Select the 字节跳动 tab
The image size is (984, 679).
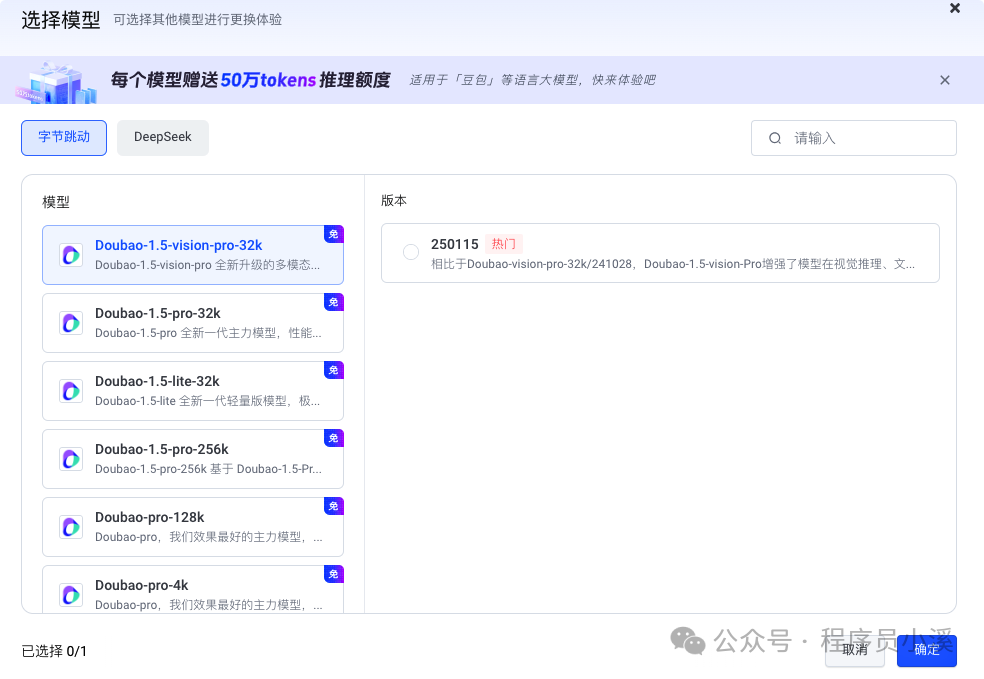pyautogui.click(x=63, y=137)
